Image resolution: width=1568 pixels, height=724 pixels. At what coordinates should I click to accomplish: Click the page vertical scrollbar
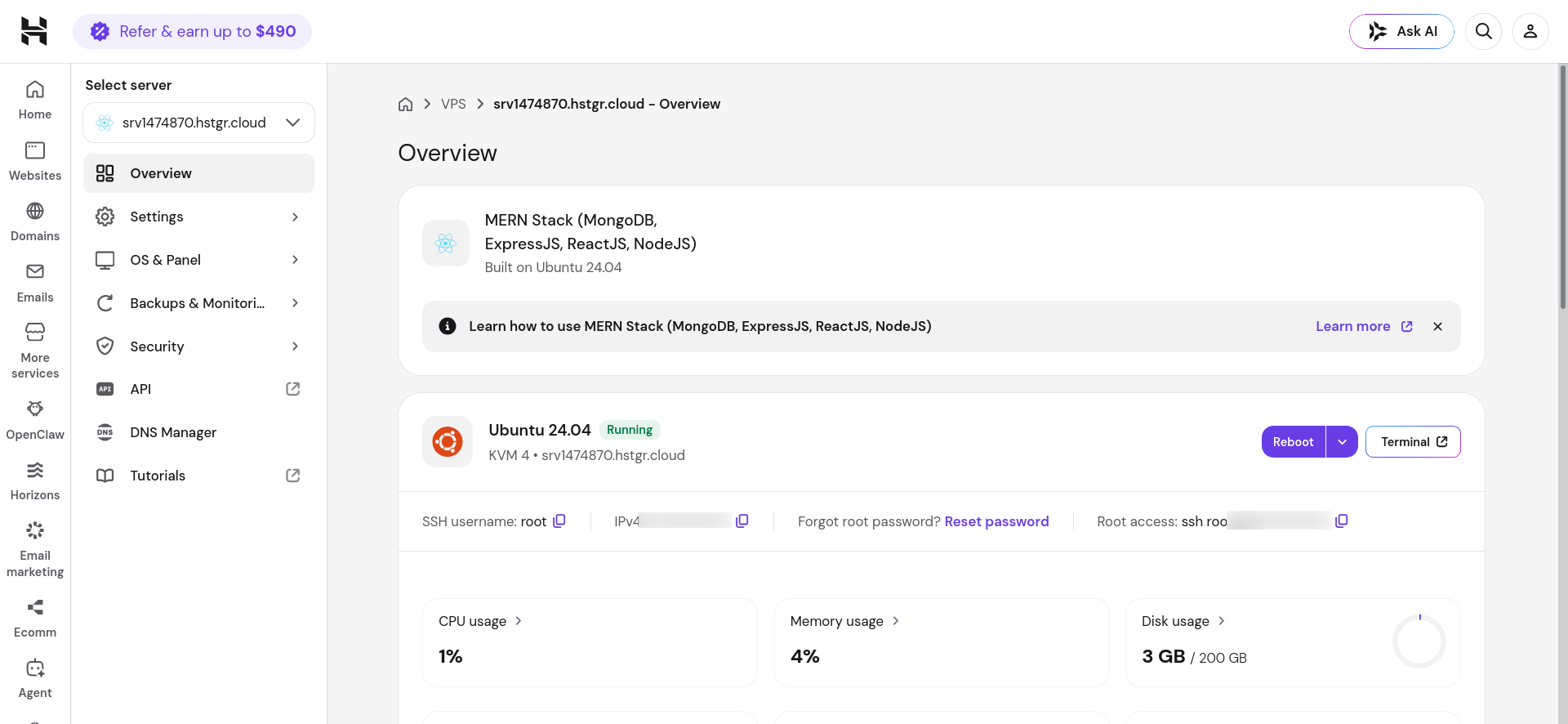[x=1563, y=187]
